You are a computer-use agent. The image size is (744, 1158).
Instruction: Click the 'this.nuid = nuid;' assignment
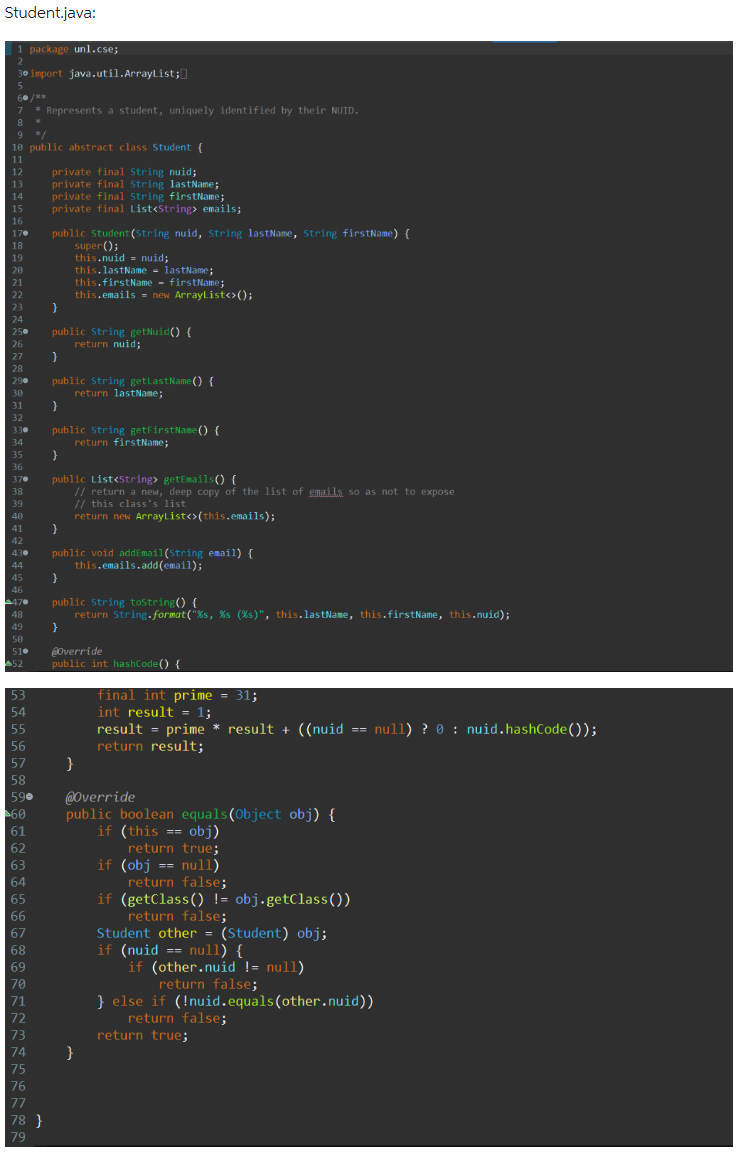click(121, 258)
